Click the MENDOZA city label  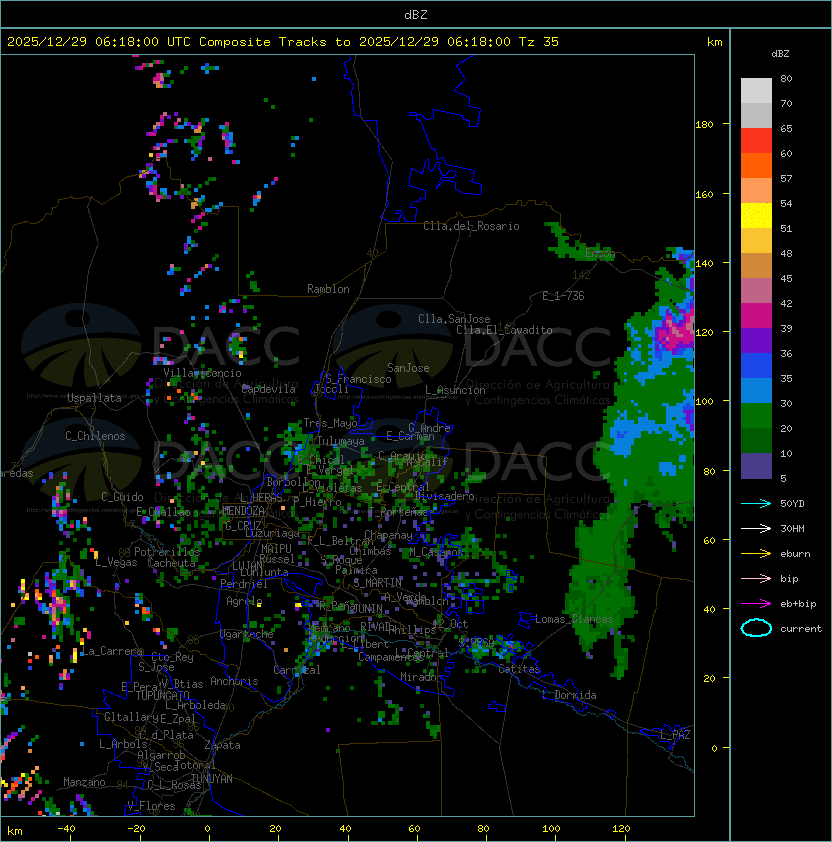243,511
